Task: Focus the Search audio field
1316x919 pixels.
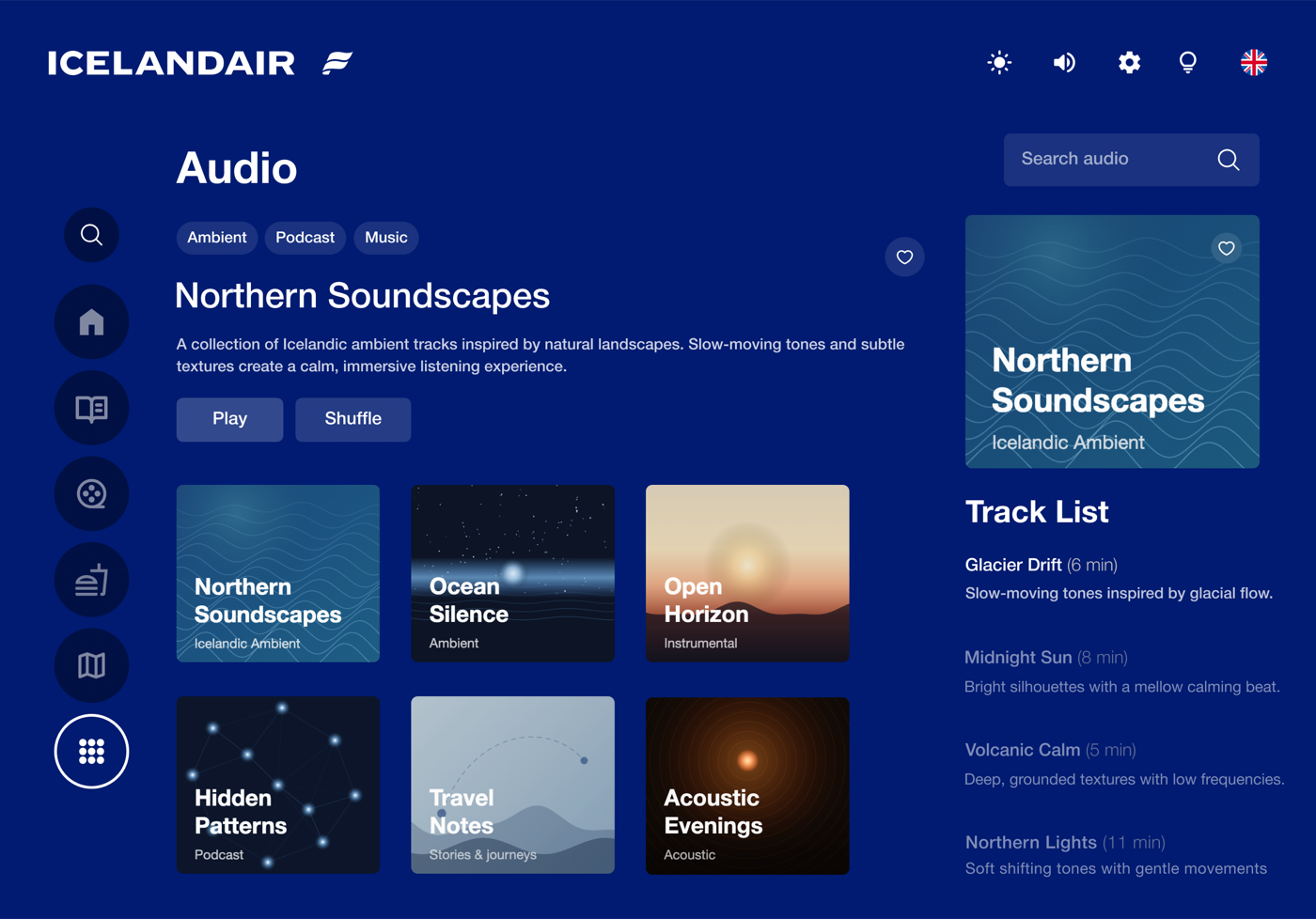Action: coord(1131,160)
